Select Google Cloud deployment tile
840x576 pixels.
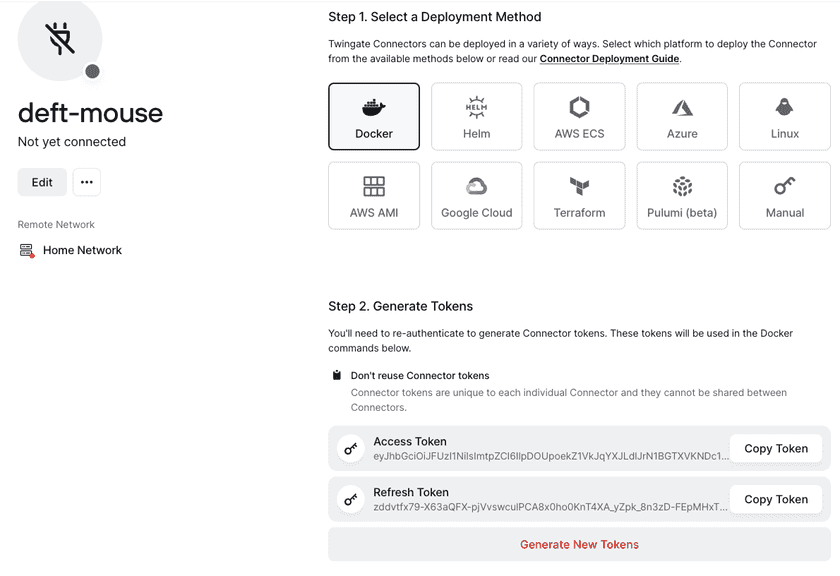coord(476,196)
